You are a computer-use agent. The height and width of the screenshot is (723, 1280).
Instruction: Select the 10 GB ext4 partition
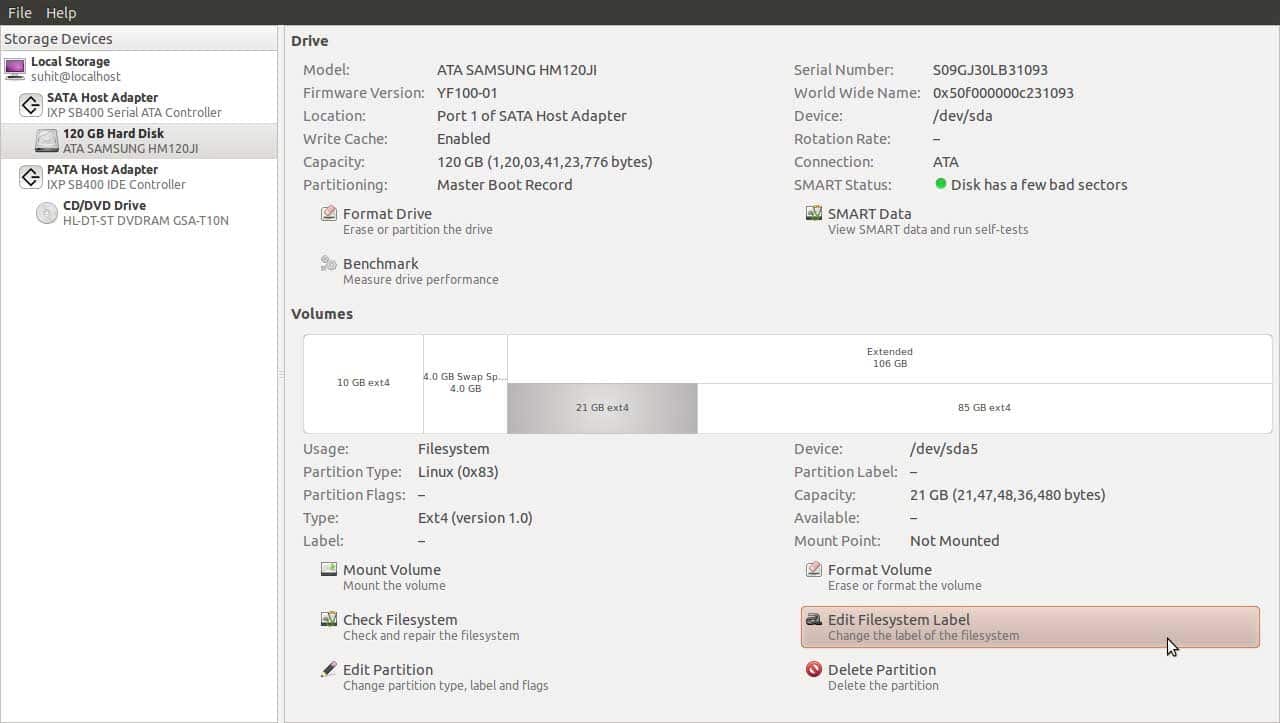pos(363,383)
